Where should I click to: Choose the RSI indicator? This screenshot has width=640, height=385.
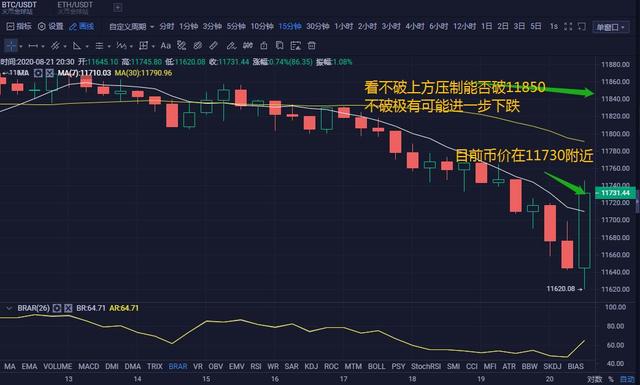pyautogui.click(x=256, y=367)
